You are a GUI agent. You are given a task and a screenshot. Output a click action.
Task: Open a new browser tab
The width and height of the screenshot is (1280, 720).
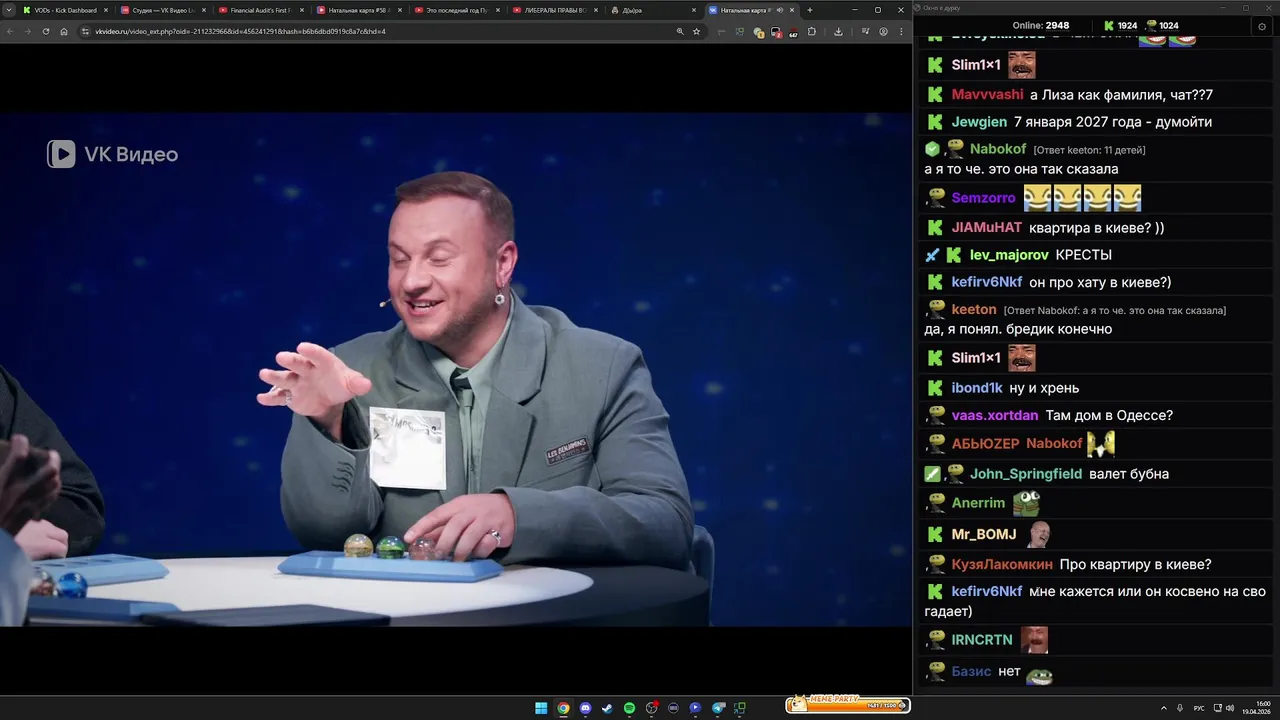point(810,10)
